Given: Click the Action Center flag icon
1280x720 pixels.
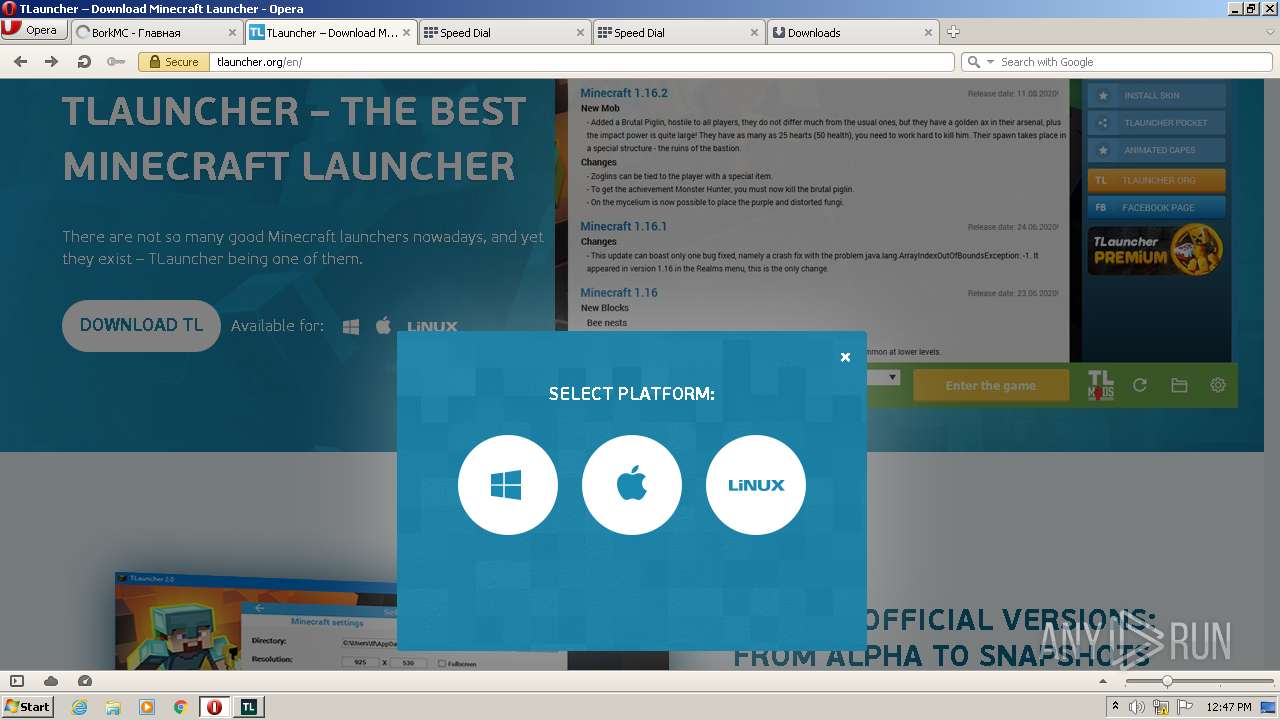Looking at the screenshot, I should point(1183,707).
